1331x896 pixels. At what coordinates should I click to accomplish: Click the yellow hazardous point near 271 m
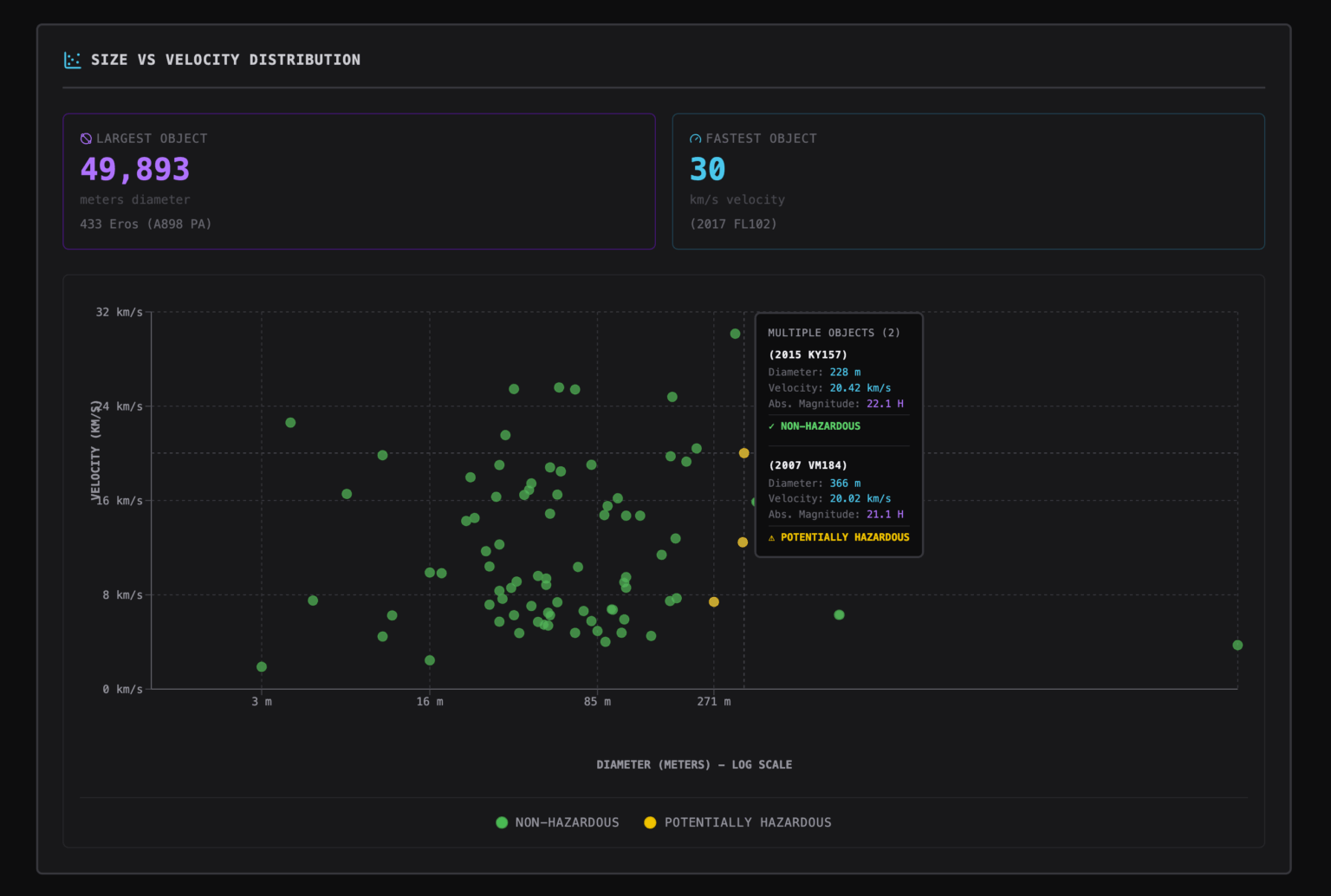pyautogui.click(x=713, y=601)
